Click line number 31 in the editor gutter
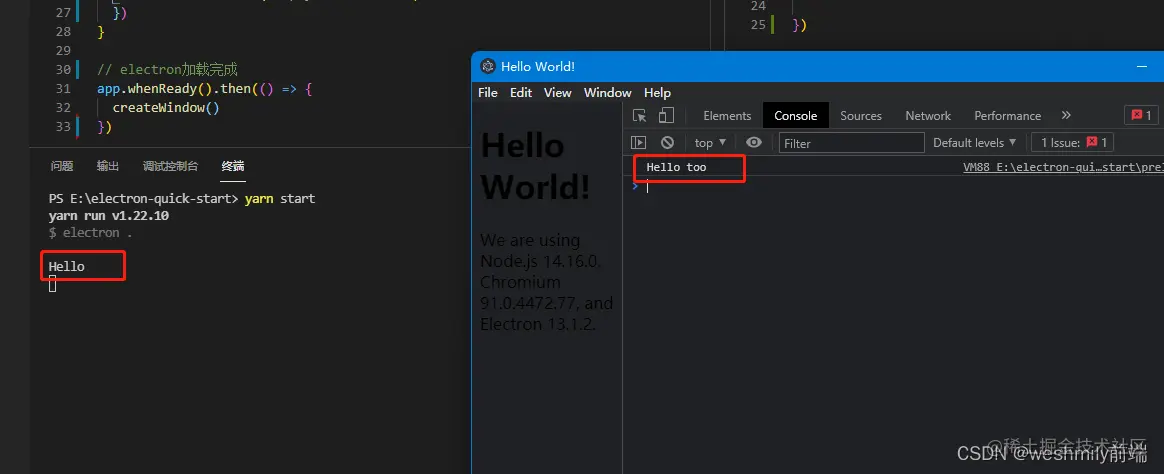Image resolution: width=1164 pixels, height=474 pixels. pyautogui.click(x=63, y=88)
